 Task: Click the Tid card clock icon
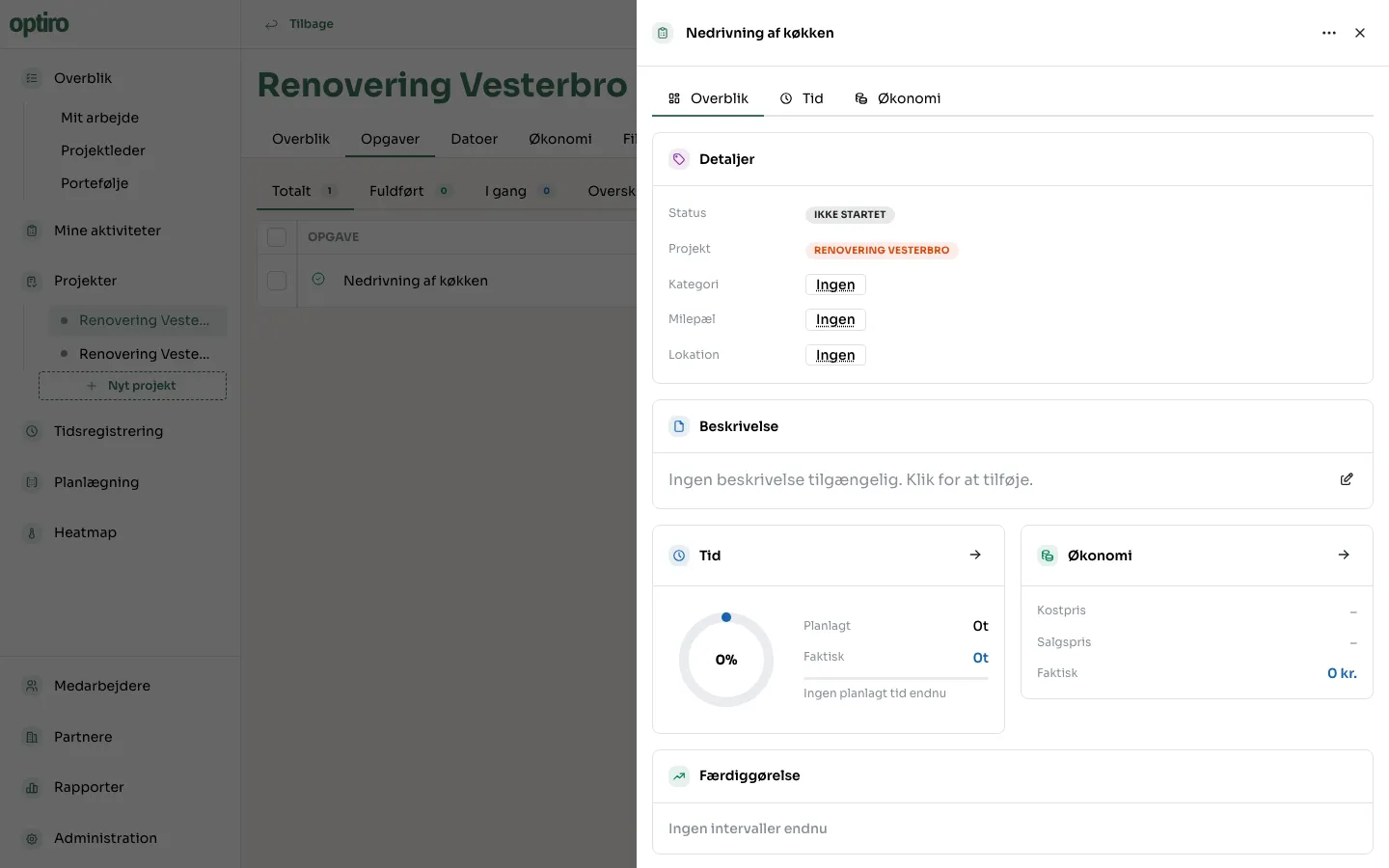point(679,556)
